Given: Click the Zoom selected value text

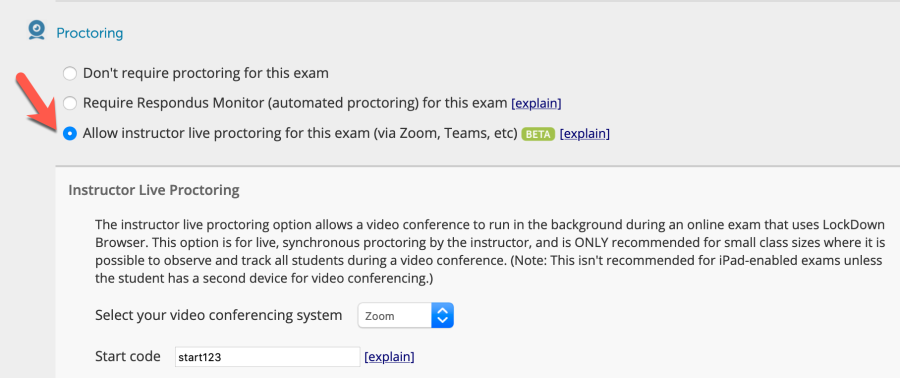Looking at the screenshot, I should pyautogui.click(x=380, y=316).
